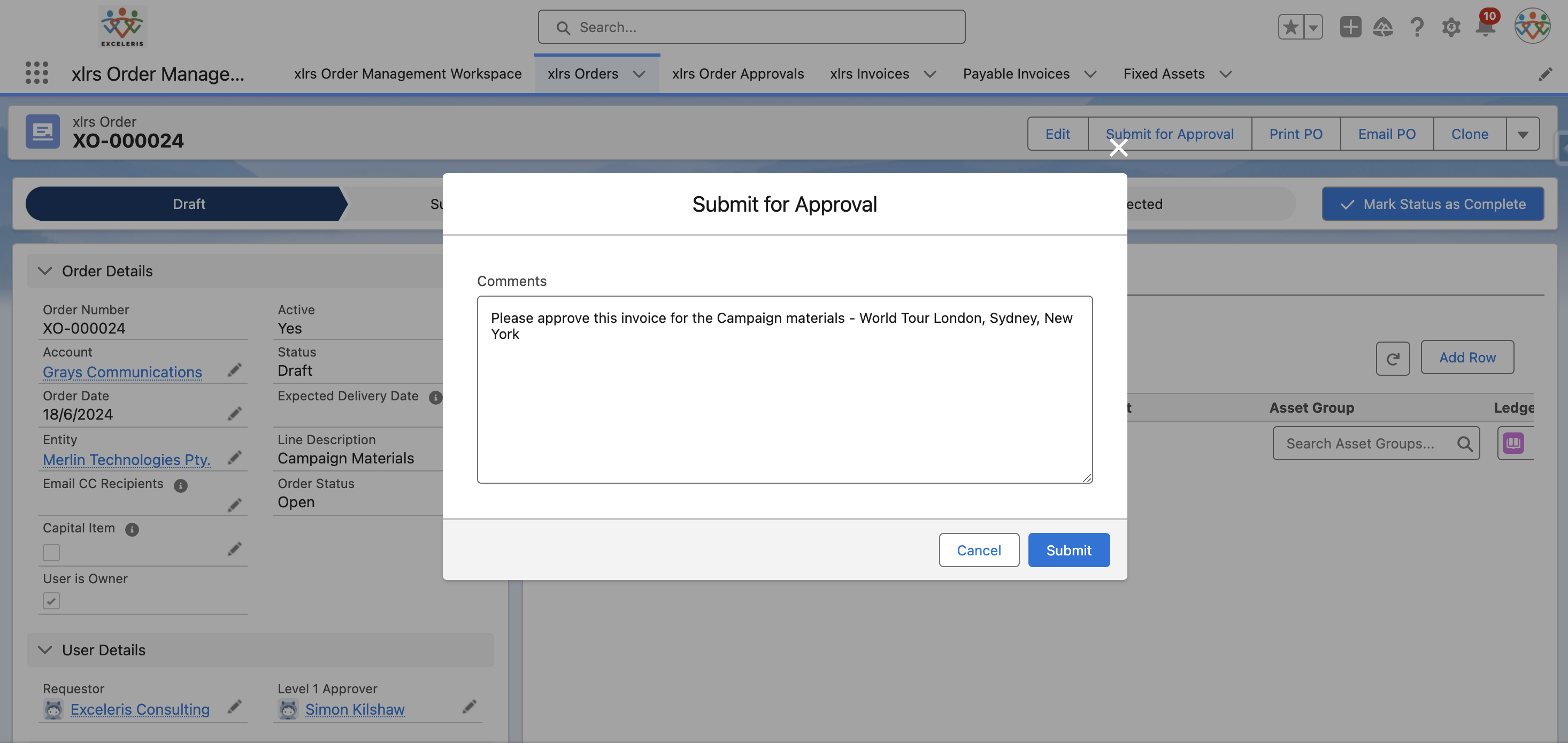
Task: Click the notifications bell icon
Action: coord(1485,27)
